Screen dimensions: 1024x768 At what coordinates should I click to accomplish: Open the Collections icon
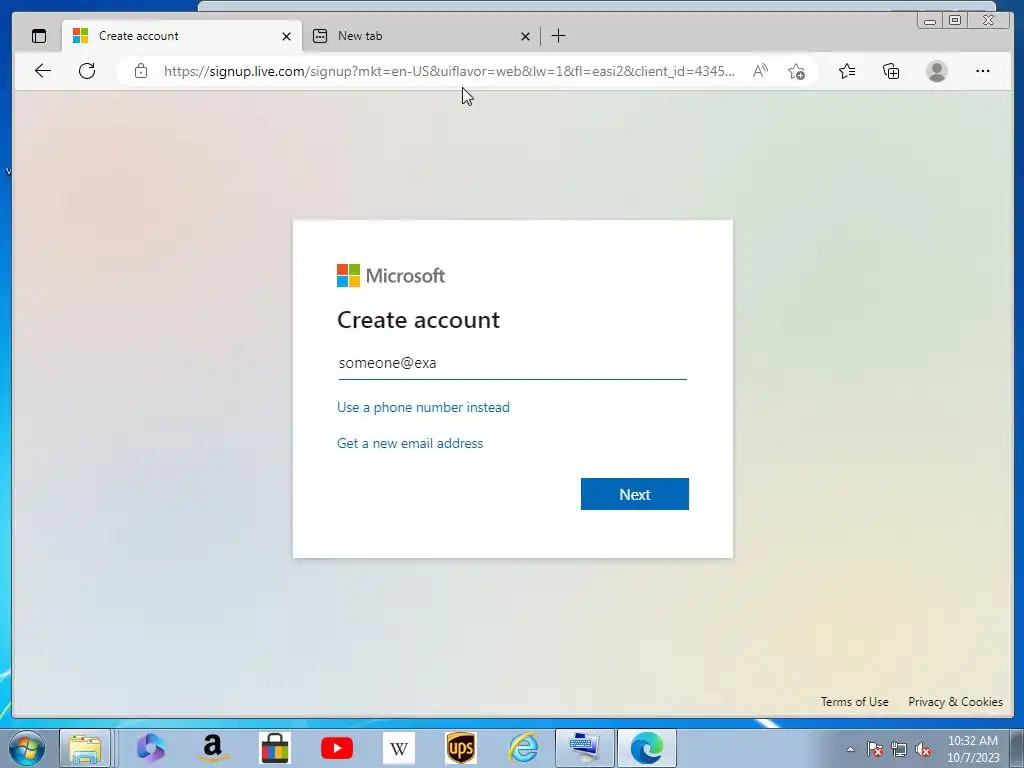891,71
